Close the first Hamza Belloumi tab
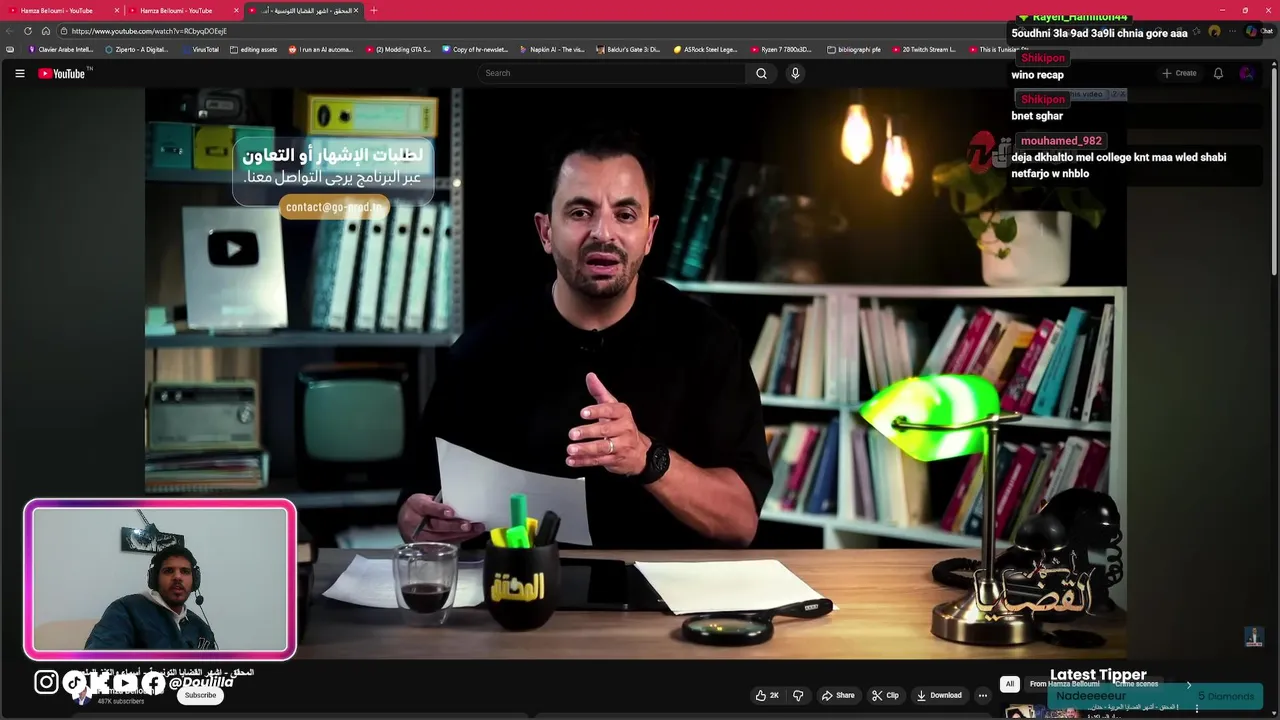The image size is (1280, 720). (x=117, y=10)
